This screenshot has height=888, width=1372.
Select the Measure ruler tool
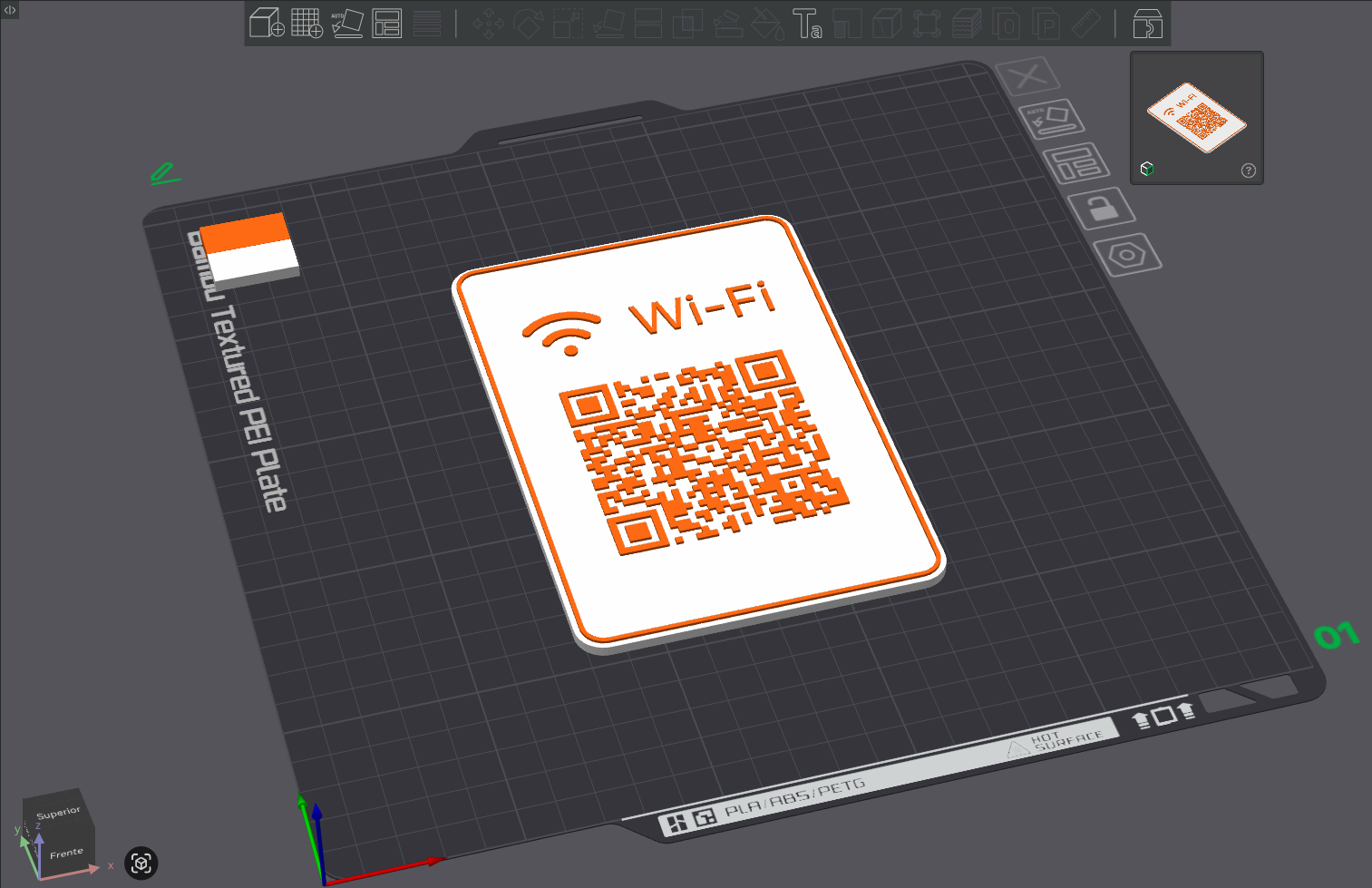[x=1086, y=23]
